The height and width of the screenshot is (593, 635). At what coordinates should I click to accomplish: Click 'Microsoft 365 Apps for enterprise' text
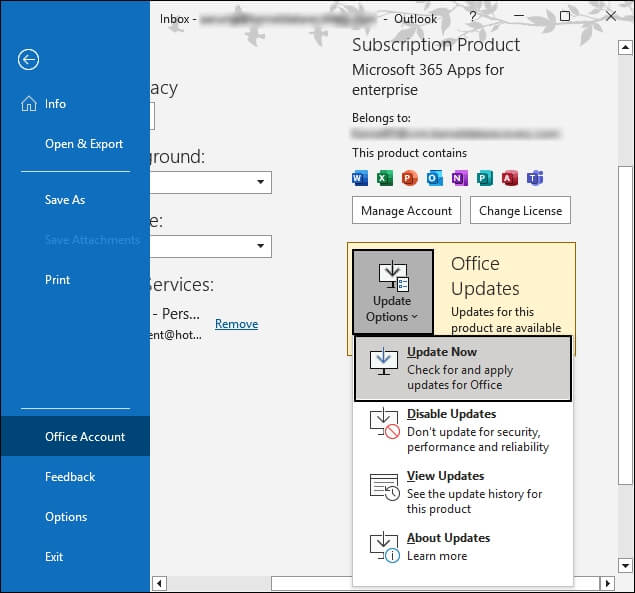pyautogui.click(x=428, y=80)
